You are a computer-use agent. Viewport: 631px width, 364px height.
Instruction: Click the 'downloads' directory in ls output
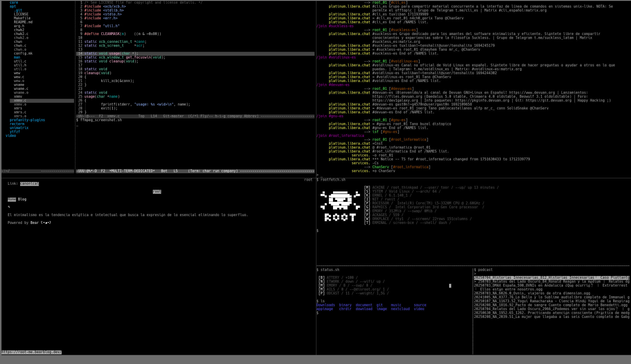326,305
